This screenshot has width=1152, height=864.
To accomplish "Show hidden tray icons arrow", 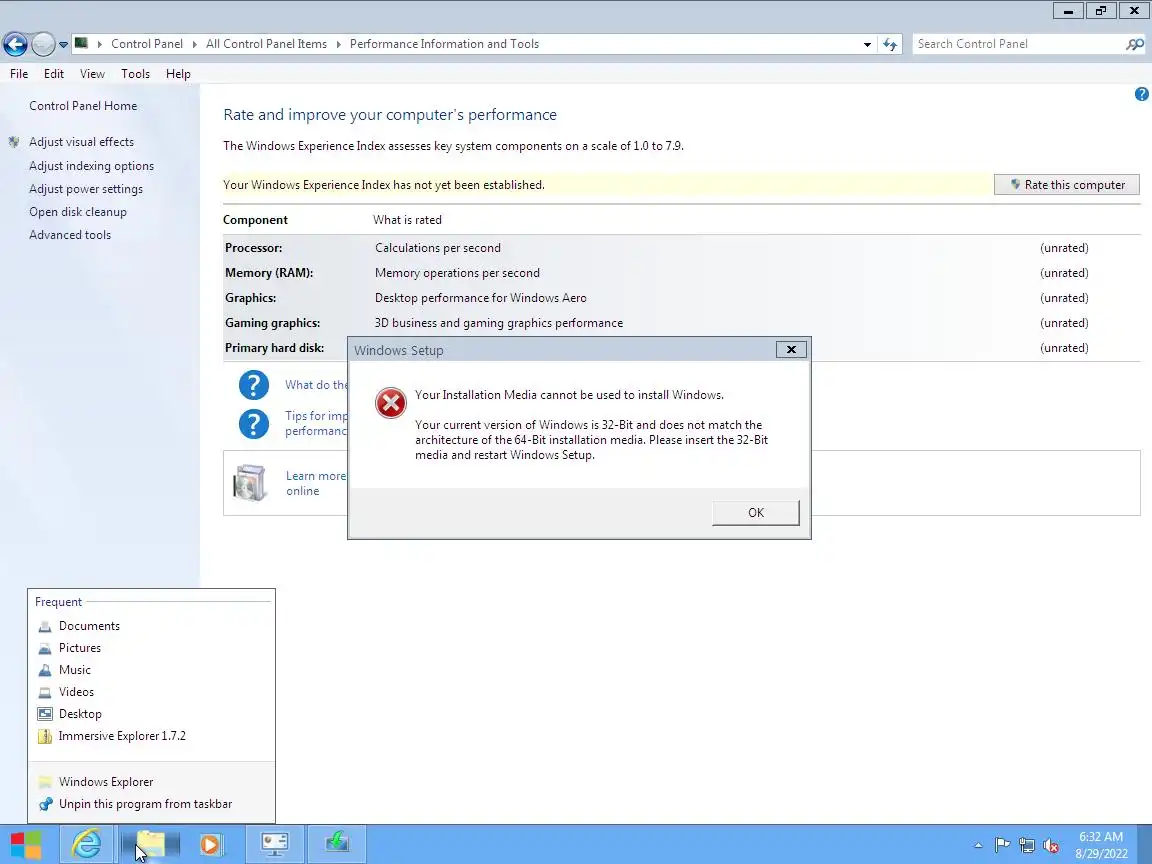I will click(x=978, y=846).
